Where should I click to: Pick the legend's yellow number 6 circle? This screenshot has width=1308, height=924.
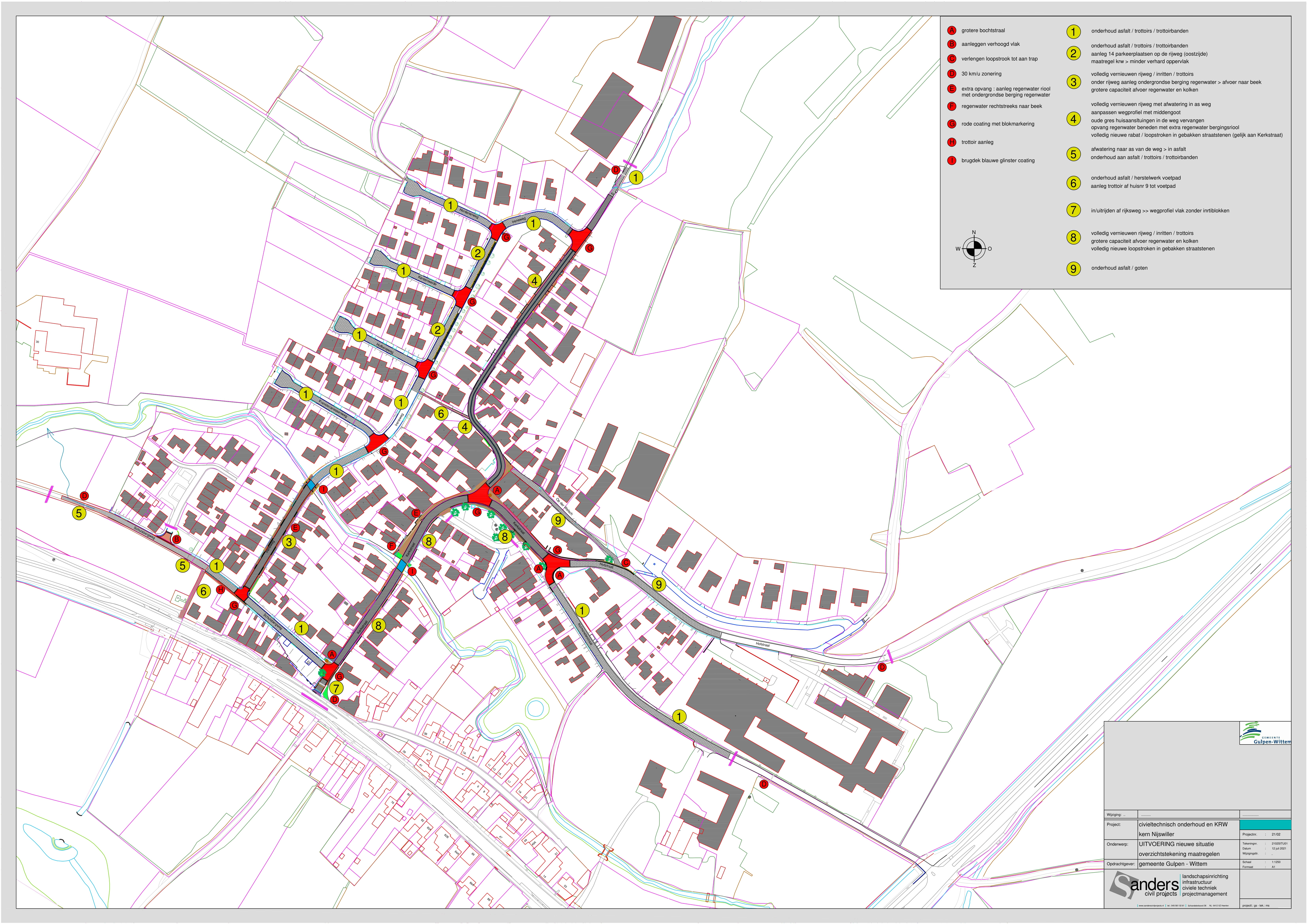tap(1073, 183)
